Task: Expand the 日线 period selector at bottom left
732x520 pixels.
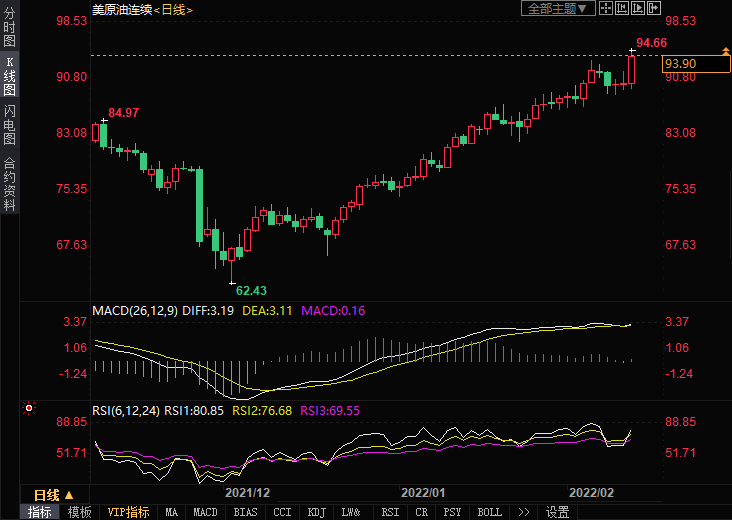Action: [x=53, y=495]
